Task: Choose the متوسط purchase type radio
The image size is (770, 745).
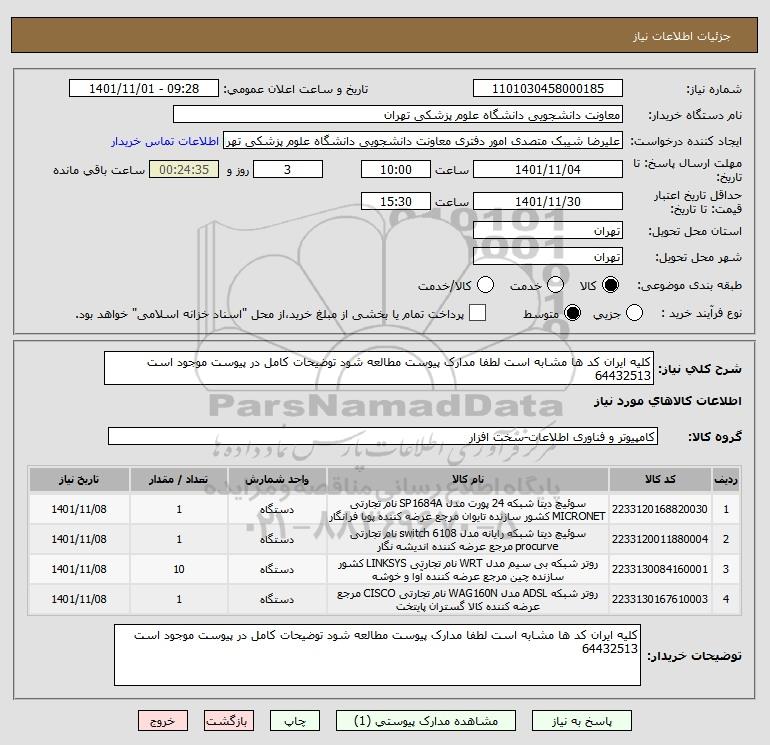Action: (x=572, y=313)
